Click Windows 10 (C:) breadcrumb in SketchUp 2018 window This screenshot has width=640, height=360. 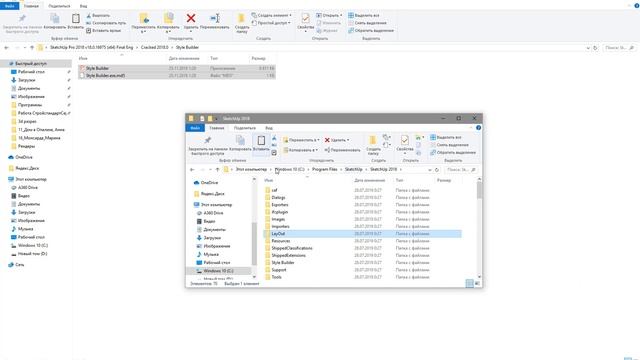pyautogui.click(x=290, y=169)
